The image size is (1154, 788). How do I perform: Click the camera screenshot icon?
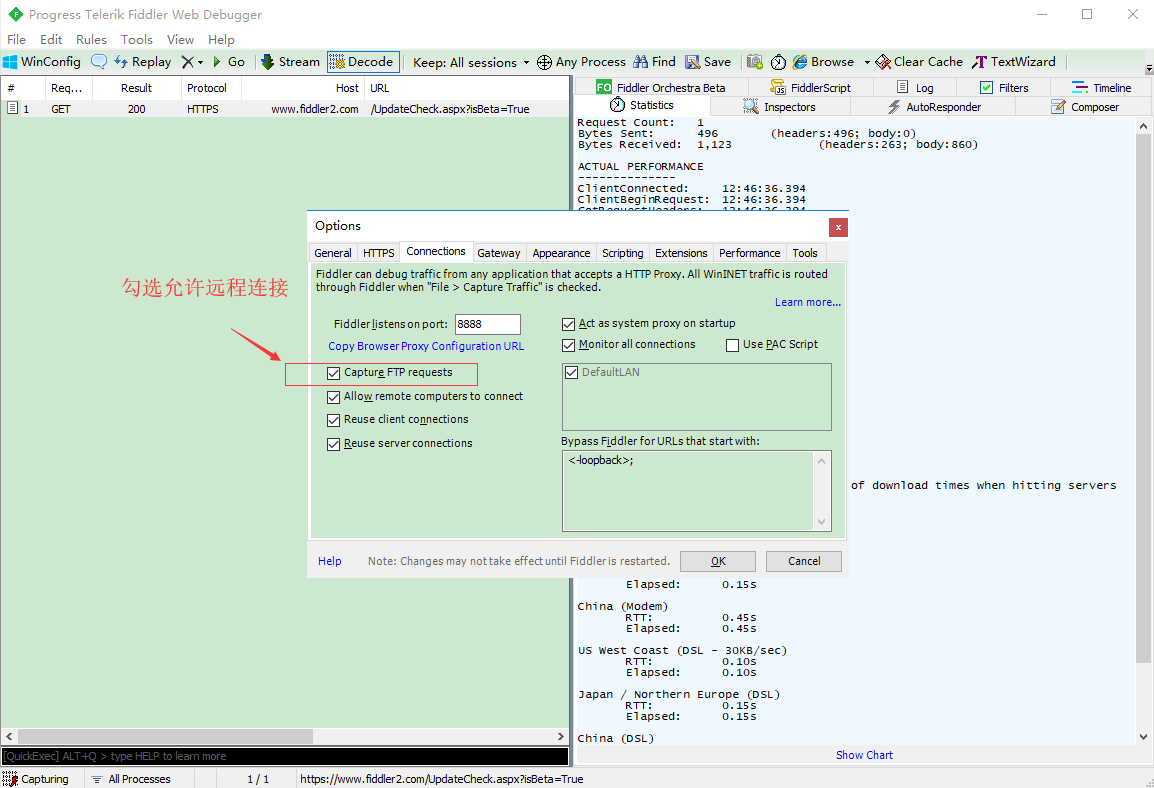pos(755,62)
